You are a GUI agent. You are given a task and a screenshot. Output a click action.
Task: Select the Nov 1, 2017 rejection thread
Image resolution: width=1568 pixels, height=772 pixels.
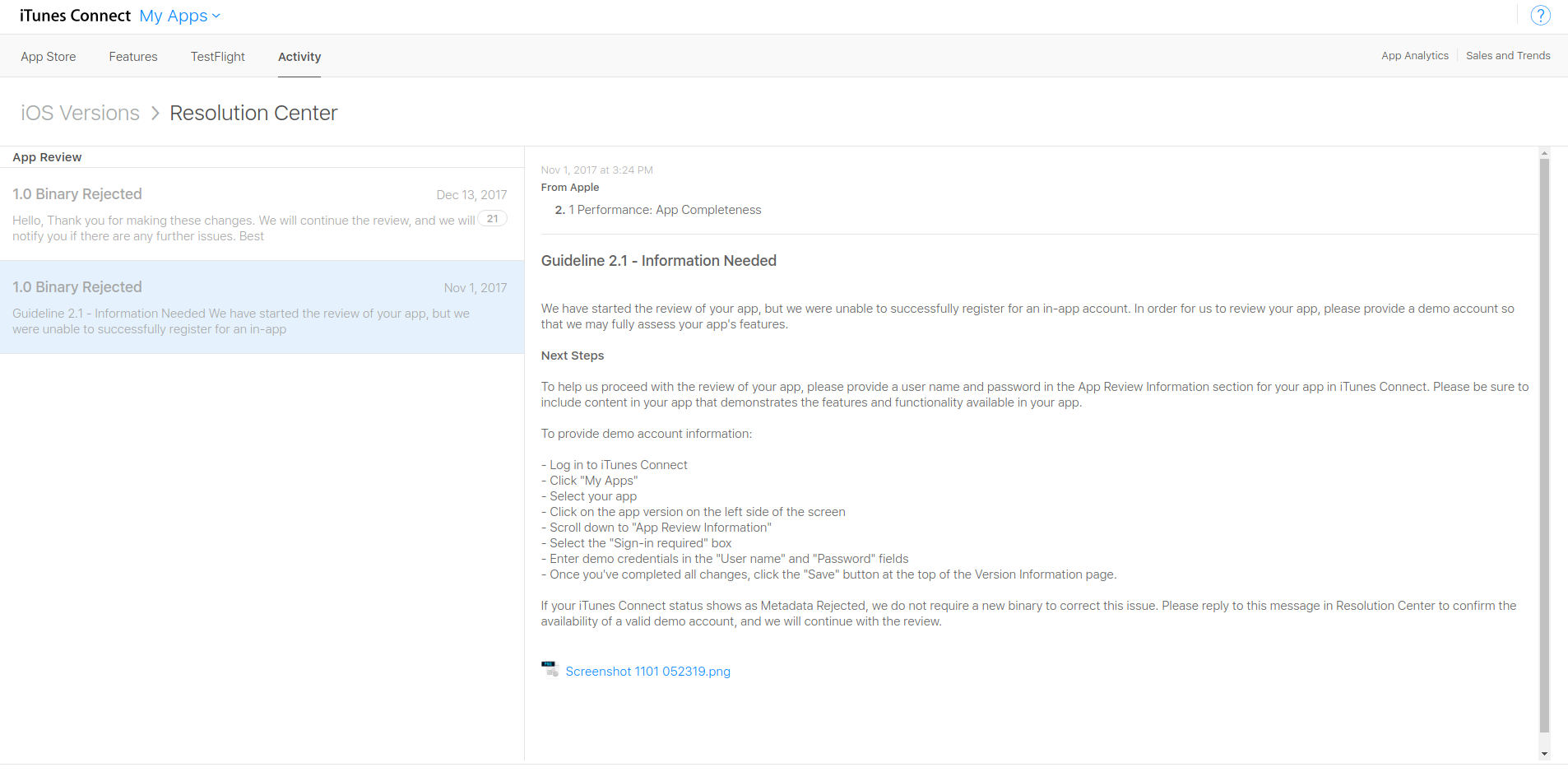tap(262, 307)
